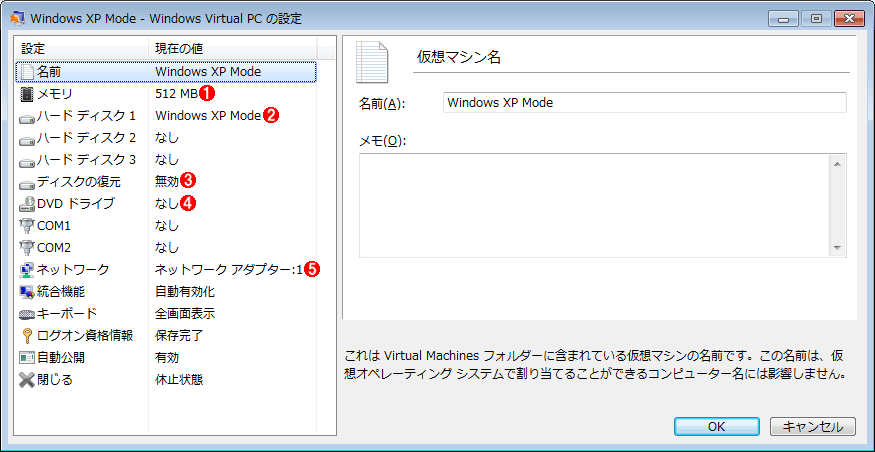Viewport: 875px width, 452px height.
Task: Select the 統合機能 label
Action: point(61,292)
